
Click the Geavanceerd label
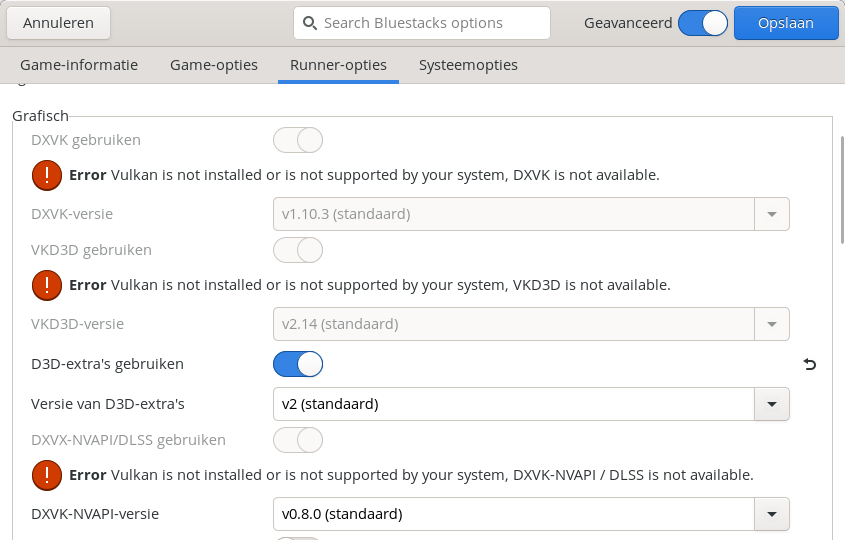(628, 23)
